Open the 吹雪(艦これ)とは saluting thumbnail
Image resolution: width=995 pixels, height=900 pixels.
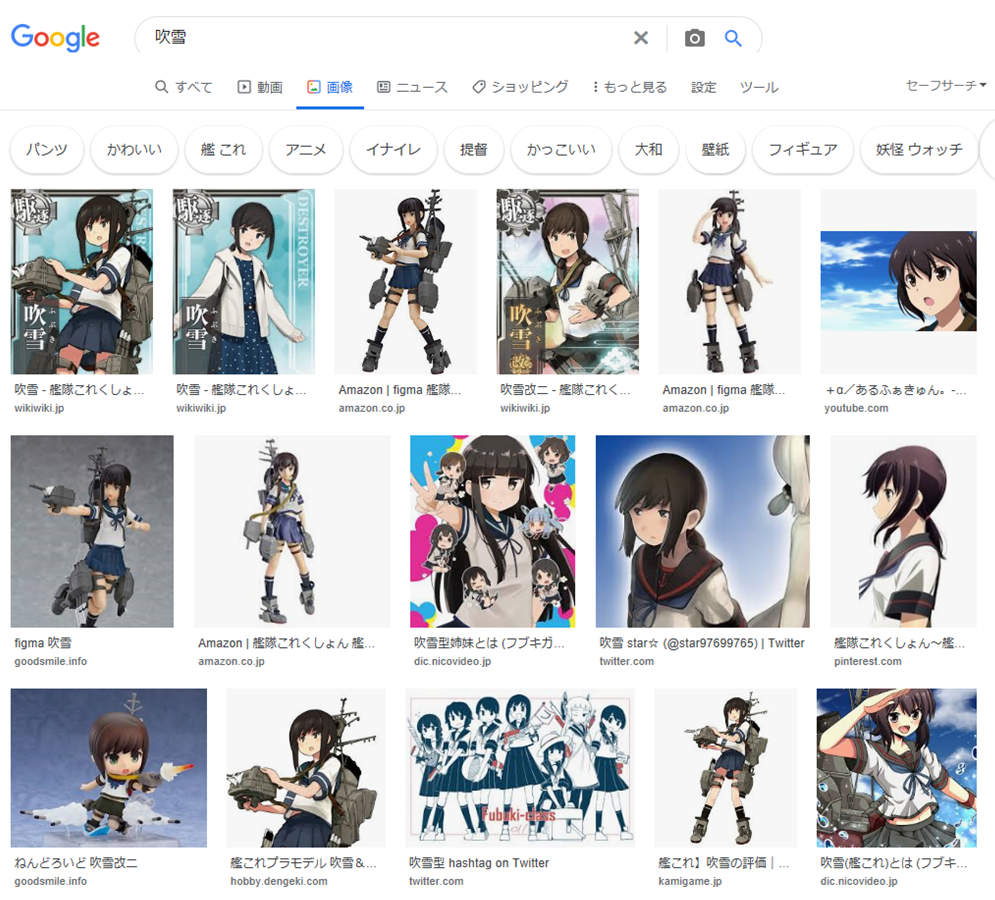896,768
